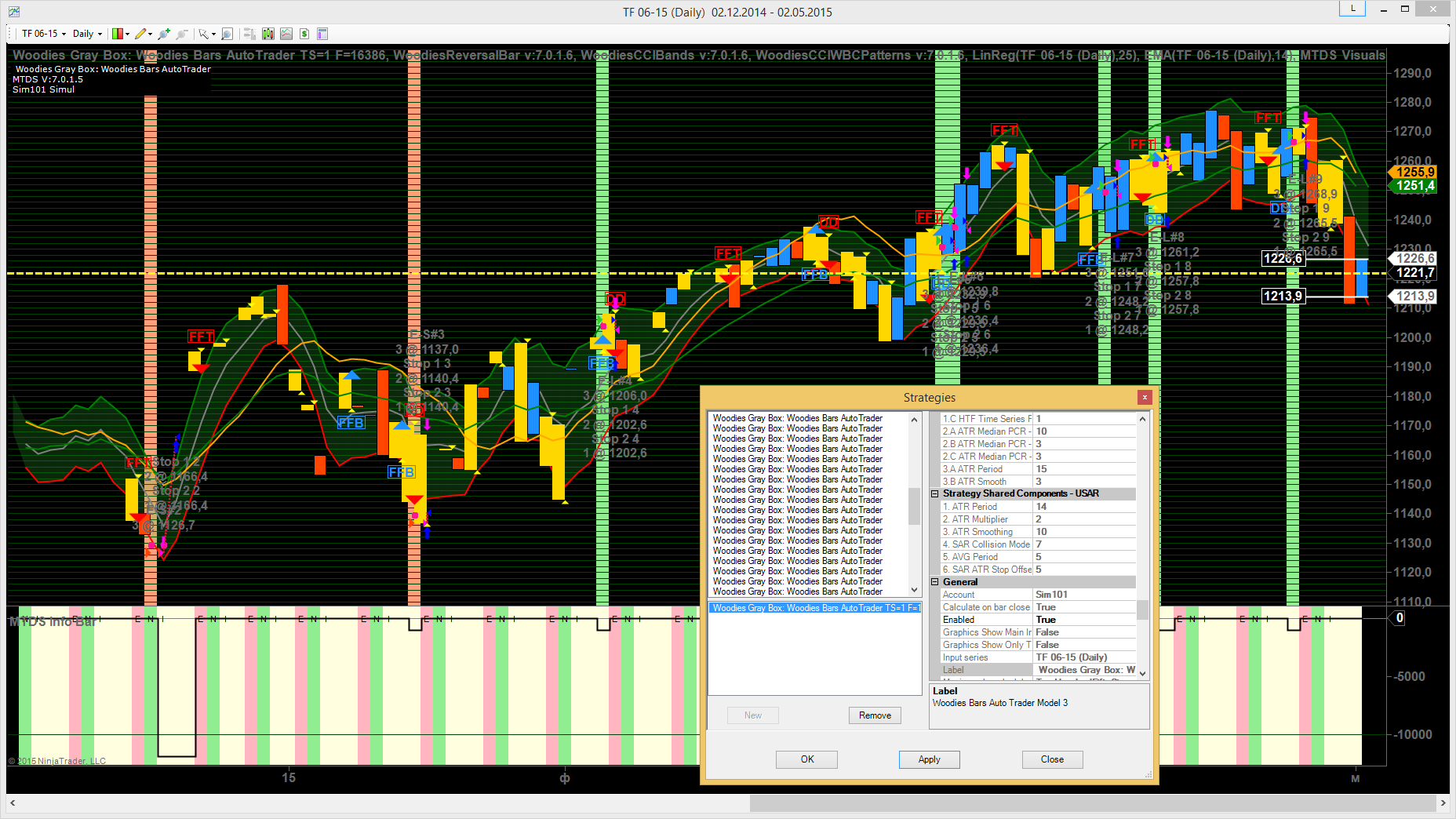Viewport: 1456px width, 819px height.
Task: Click the Apply button
Action: pyautogui.click(x=929, y=759)
